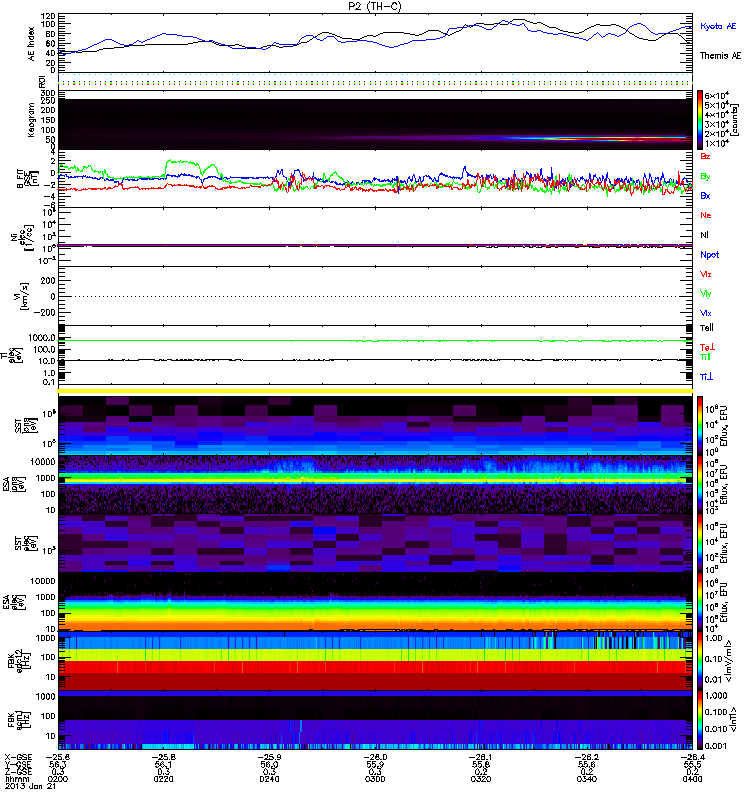Click the red Bz legend label

[705, 157]
